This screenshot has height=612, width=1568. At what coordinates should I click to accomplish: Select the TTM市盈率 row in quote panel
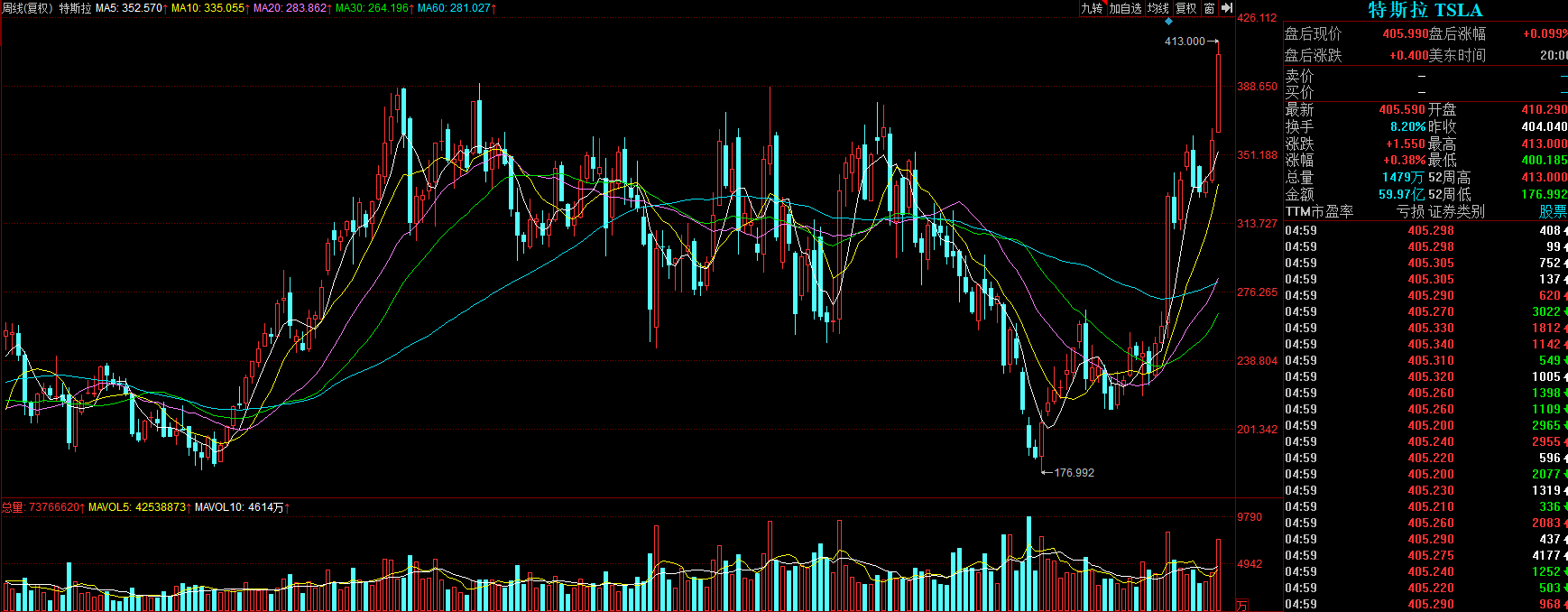tap(1319, 211)
